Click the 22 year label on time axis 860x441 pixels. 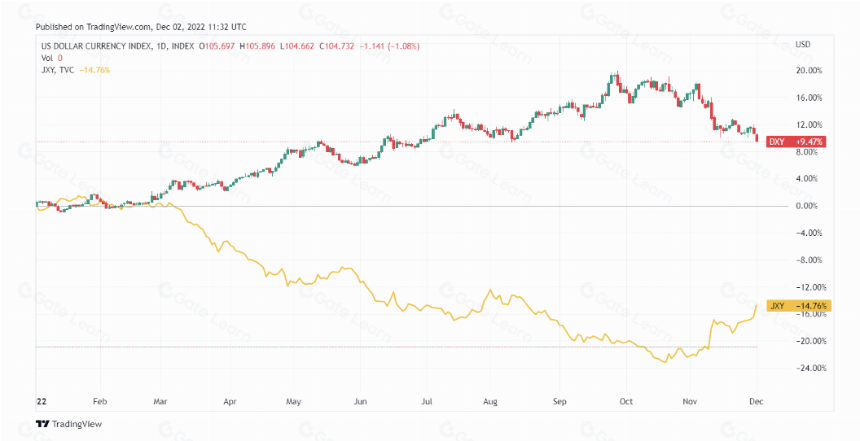pos(41,402)
